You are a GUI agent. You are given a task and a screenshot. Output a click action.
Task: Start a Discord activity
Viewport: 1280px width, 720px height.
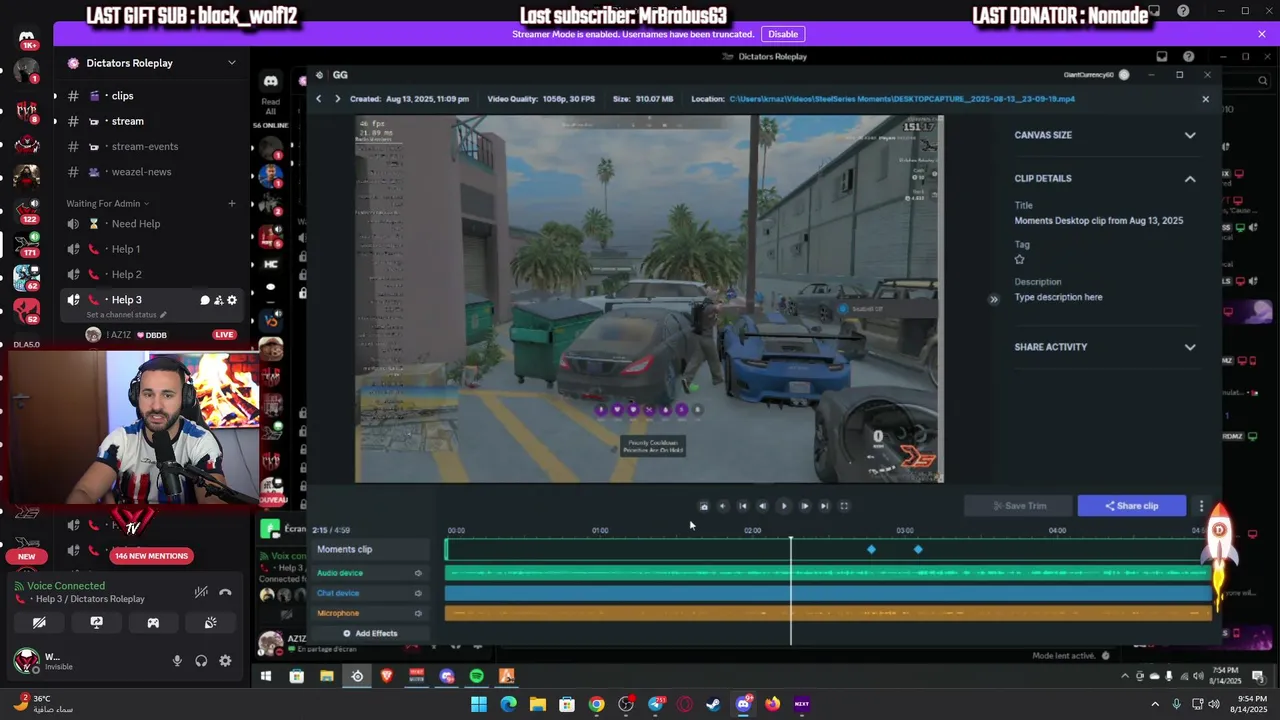pos(153,622)
